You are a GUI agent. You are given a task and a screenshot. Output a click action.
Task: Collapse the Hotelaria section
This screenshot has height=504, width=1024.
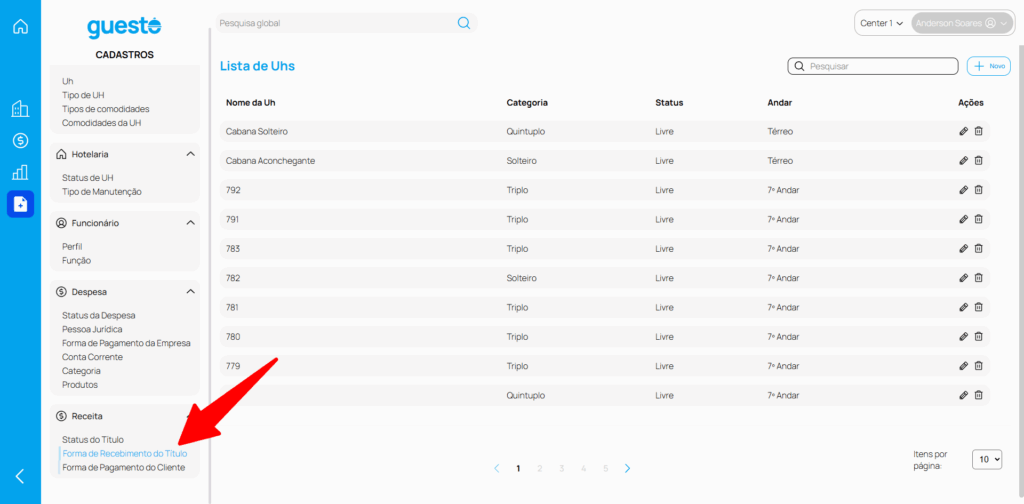(x=190, y=154)
